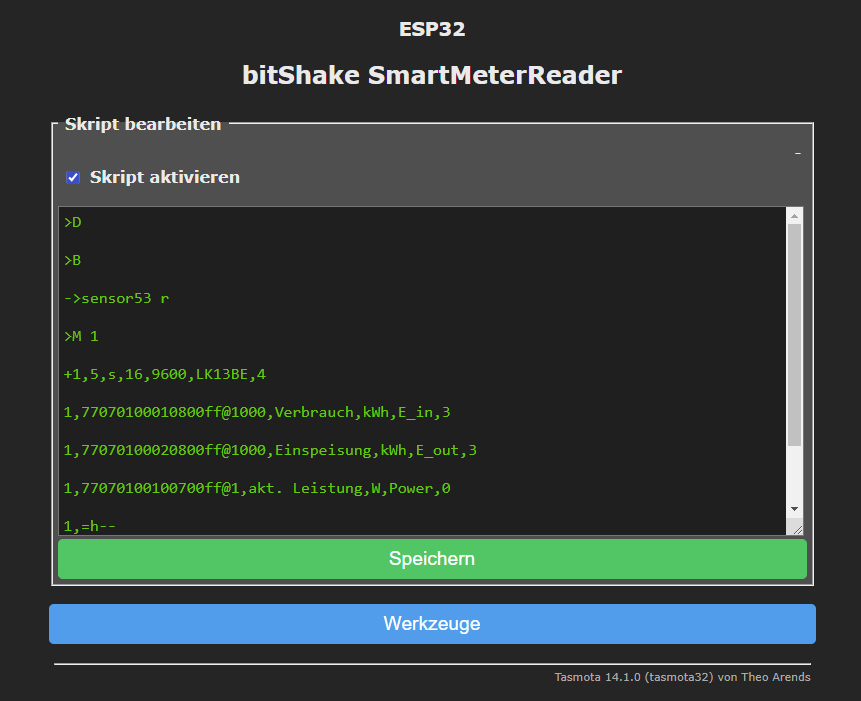Click the >B boot section marker
The image size is (861, 701).
70,260
